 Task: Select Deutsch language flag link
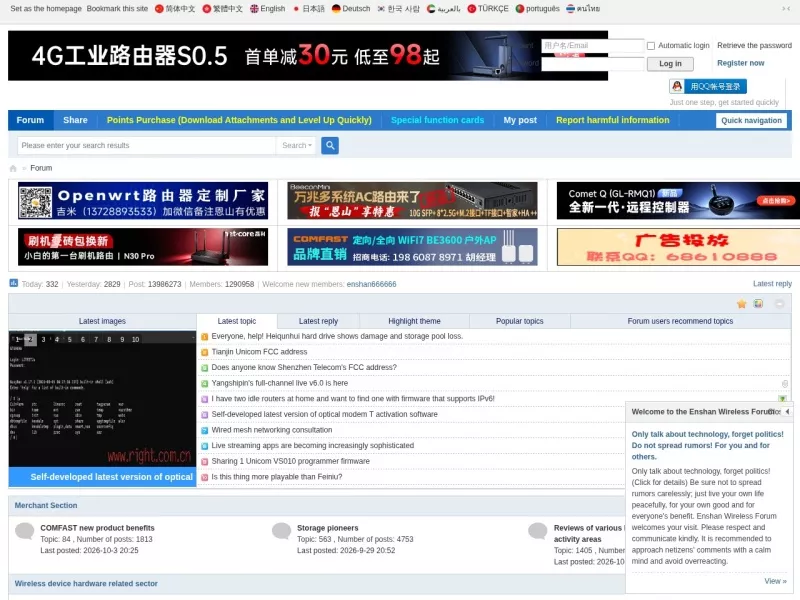click(x=351, y=9)
